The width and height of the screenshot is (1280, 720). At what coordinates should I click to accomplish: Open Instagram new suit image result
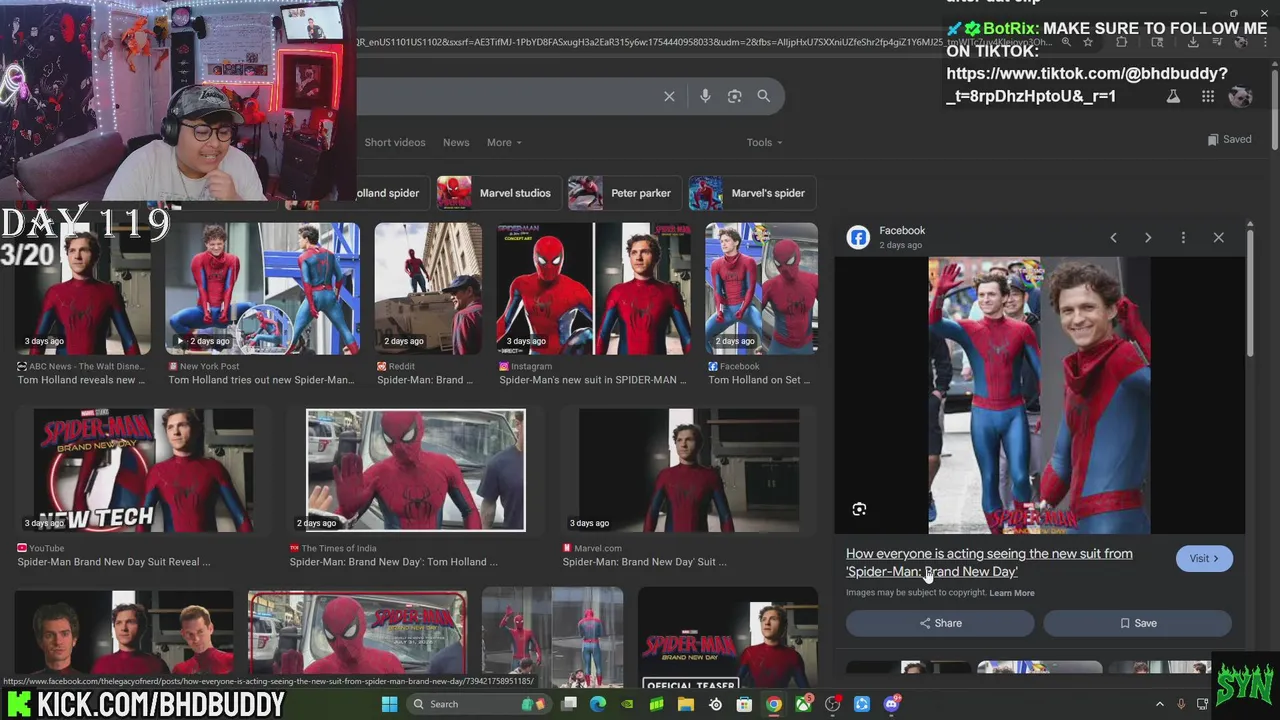coord(594,289)
